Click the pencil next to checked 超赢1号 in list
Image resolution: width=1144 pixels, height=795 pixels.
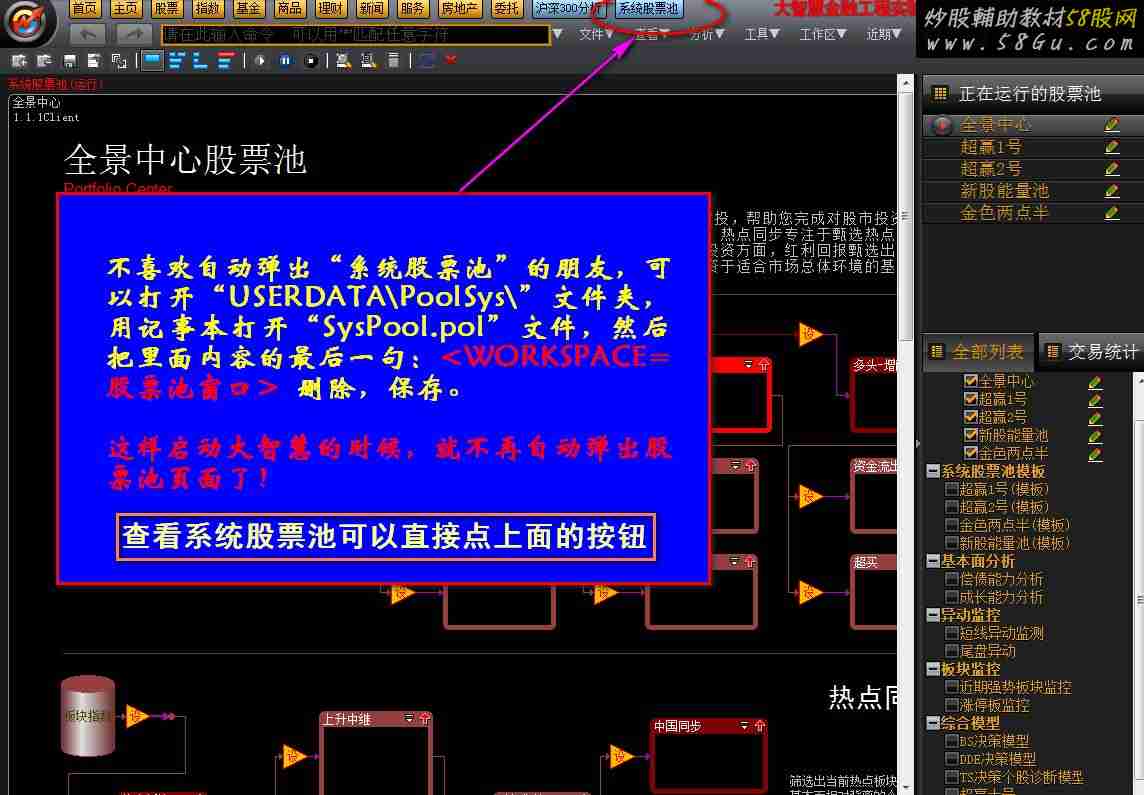pyautogui.click(x=1094, y=400)
